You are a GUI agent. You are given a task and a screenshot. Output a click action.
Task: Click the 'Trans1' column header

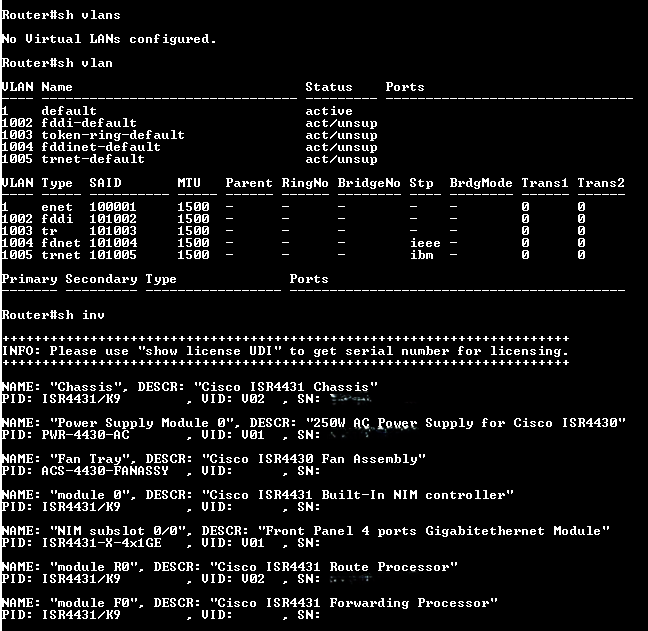[545, 183]
